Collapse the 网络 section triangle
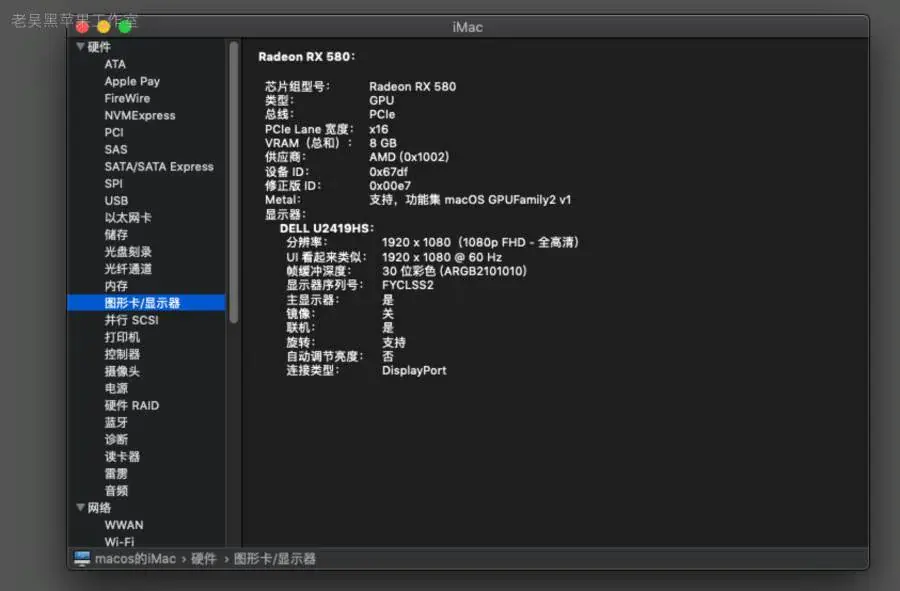900x591 pixels. click(80, 507)
